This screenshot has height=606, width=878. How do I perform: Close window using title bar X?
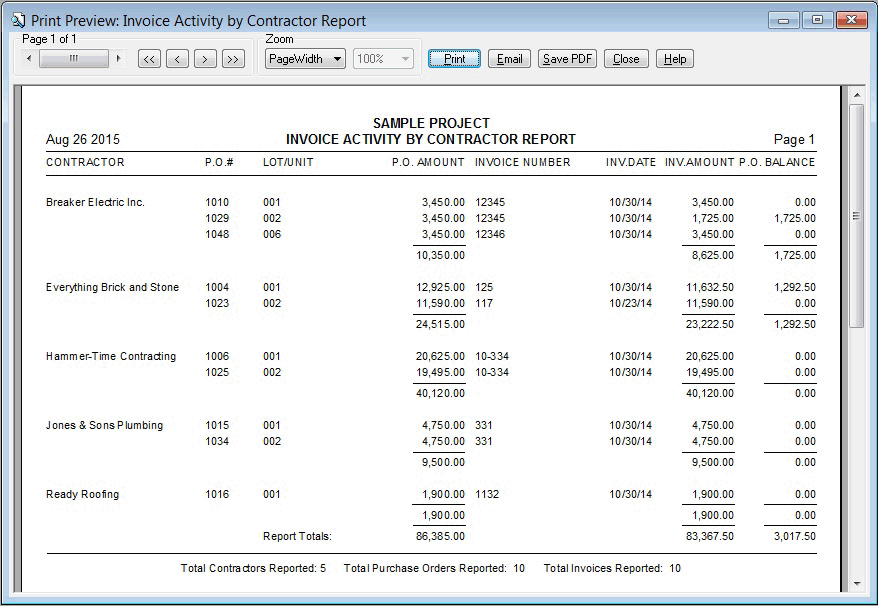[x=852, y=20]
